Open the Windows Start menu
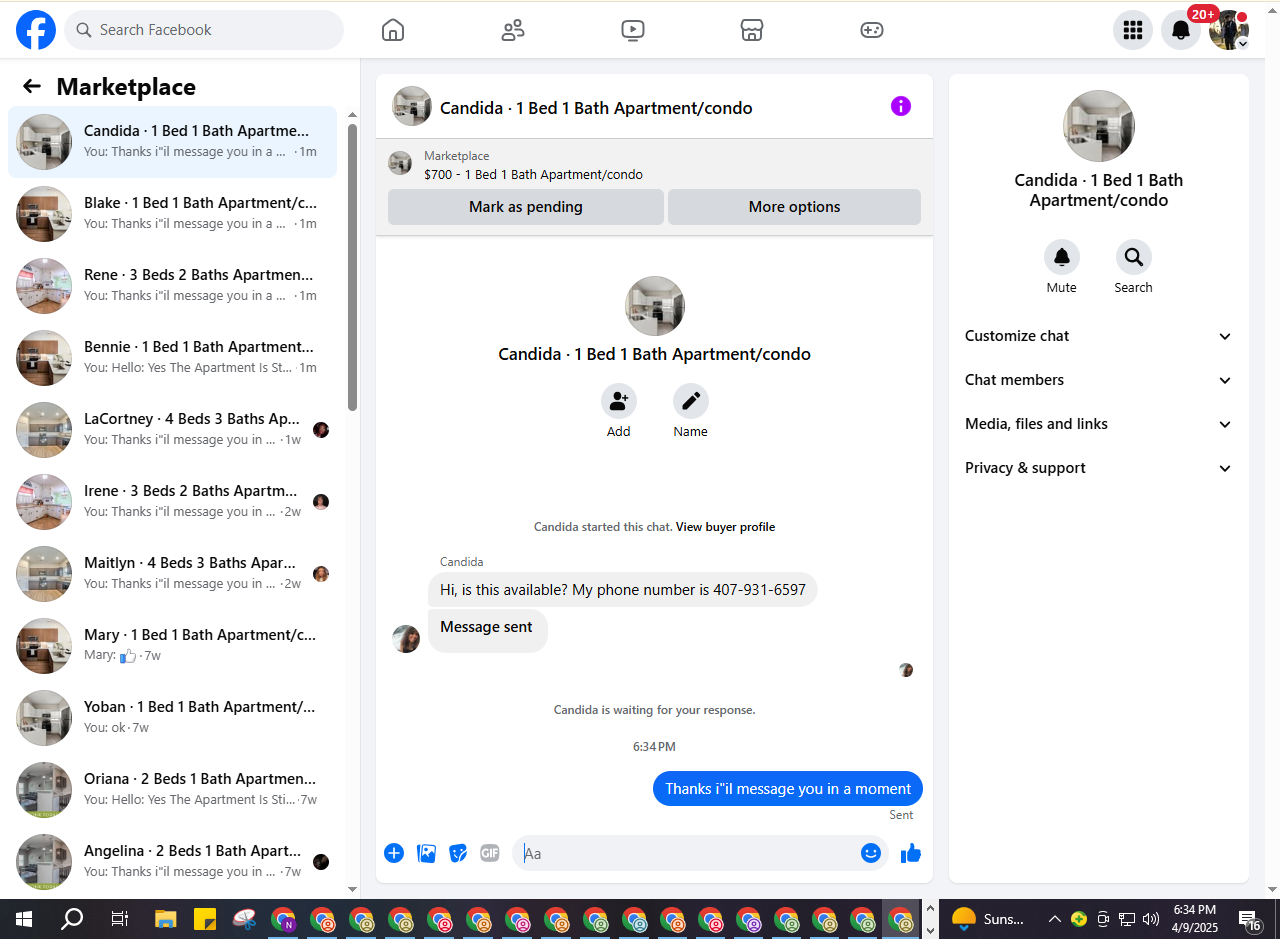This screenshot has height=939, width=1280. pos(23,919)
